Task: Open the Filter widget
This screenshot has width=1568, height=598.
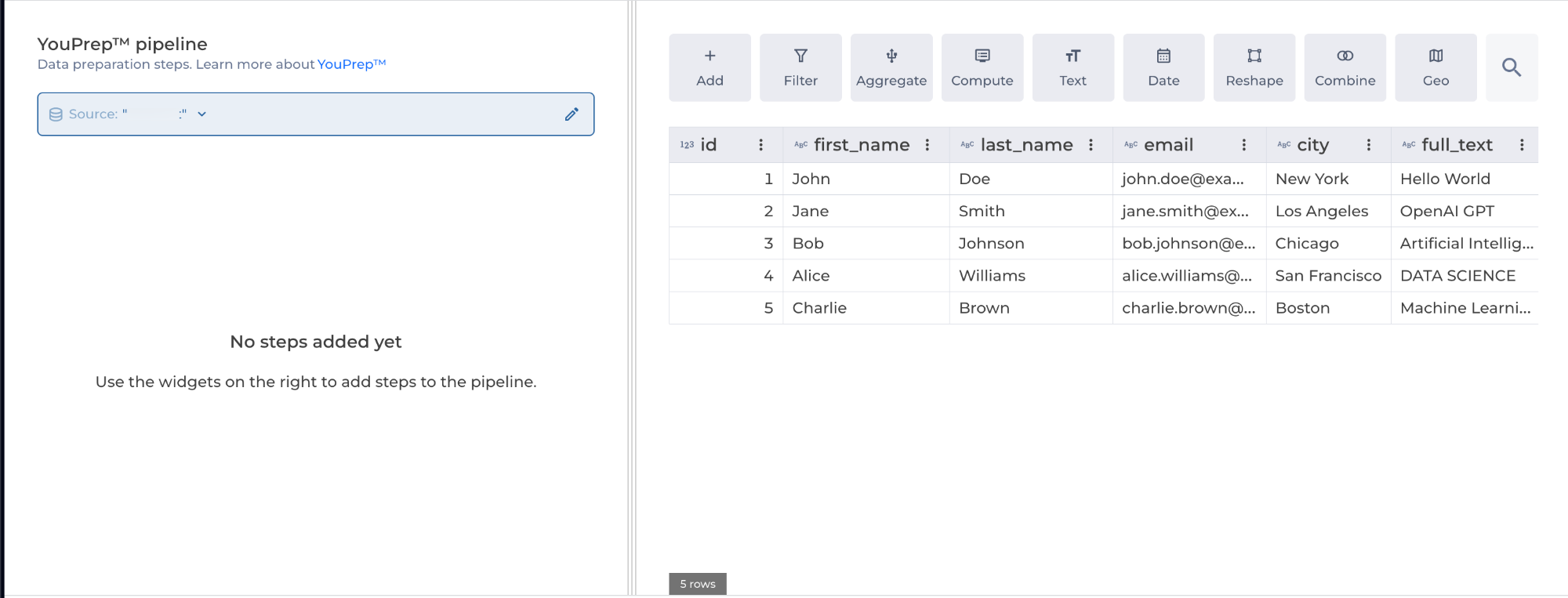Action: coord(800,67)
